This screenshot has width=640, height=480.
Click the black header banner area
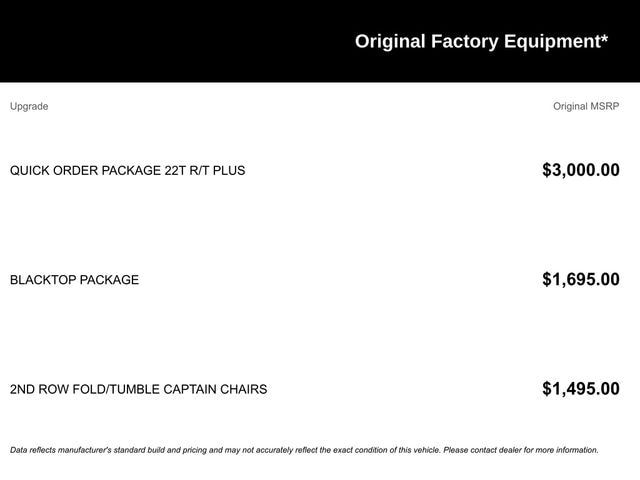[x=320, y=41]
